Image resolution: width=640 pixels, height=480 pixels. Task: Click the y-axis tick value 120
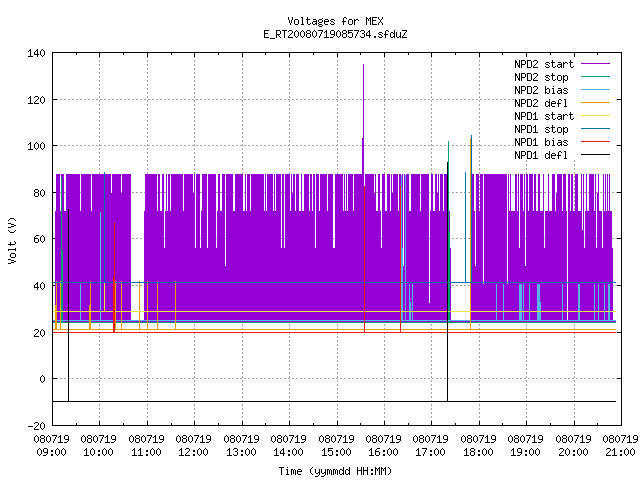pos(36,100)
